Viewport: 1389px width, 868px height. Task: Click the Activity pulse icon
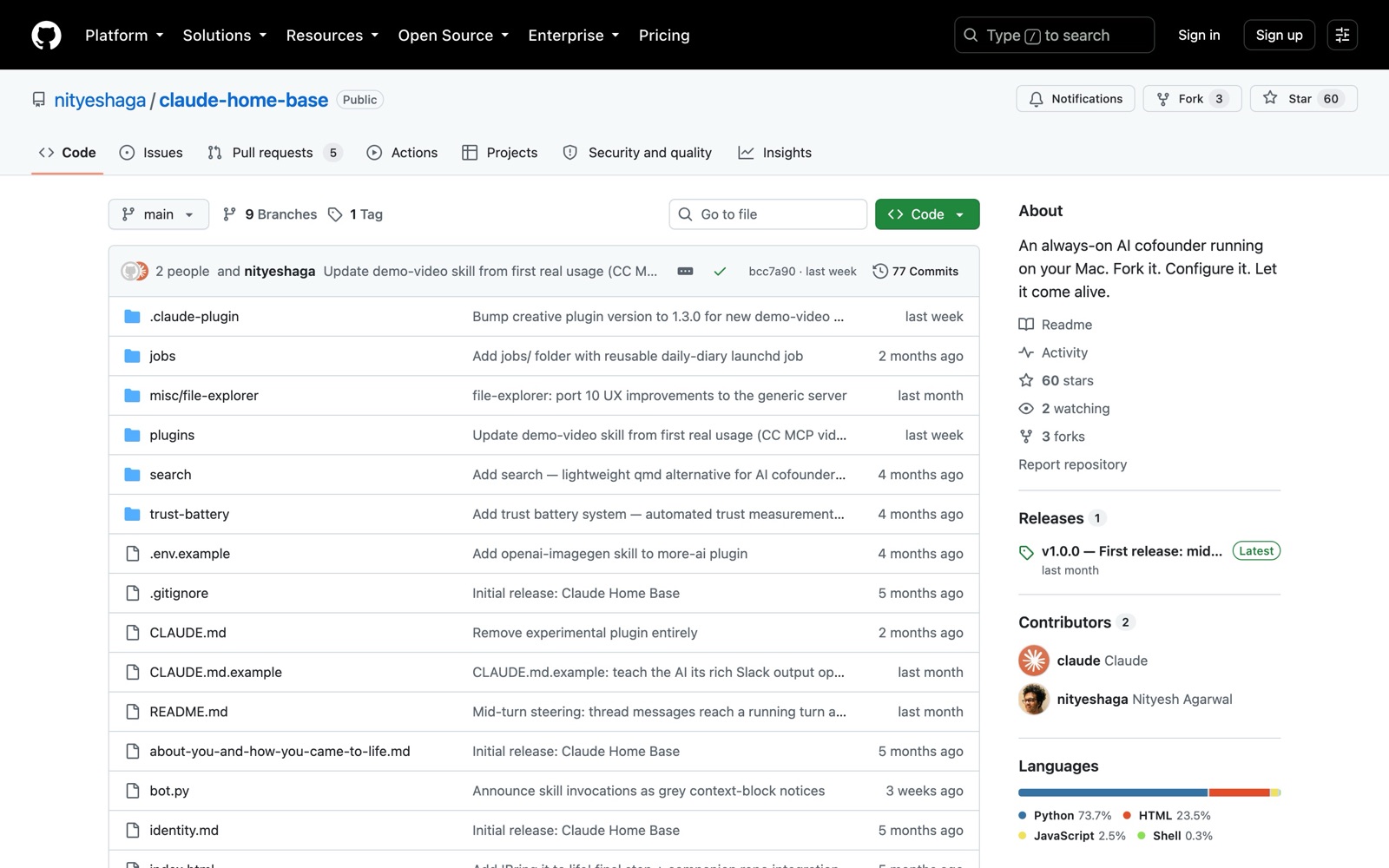[x=1026, y=352]
